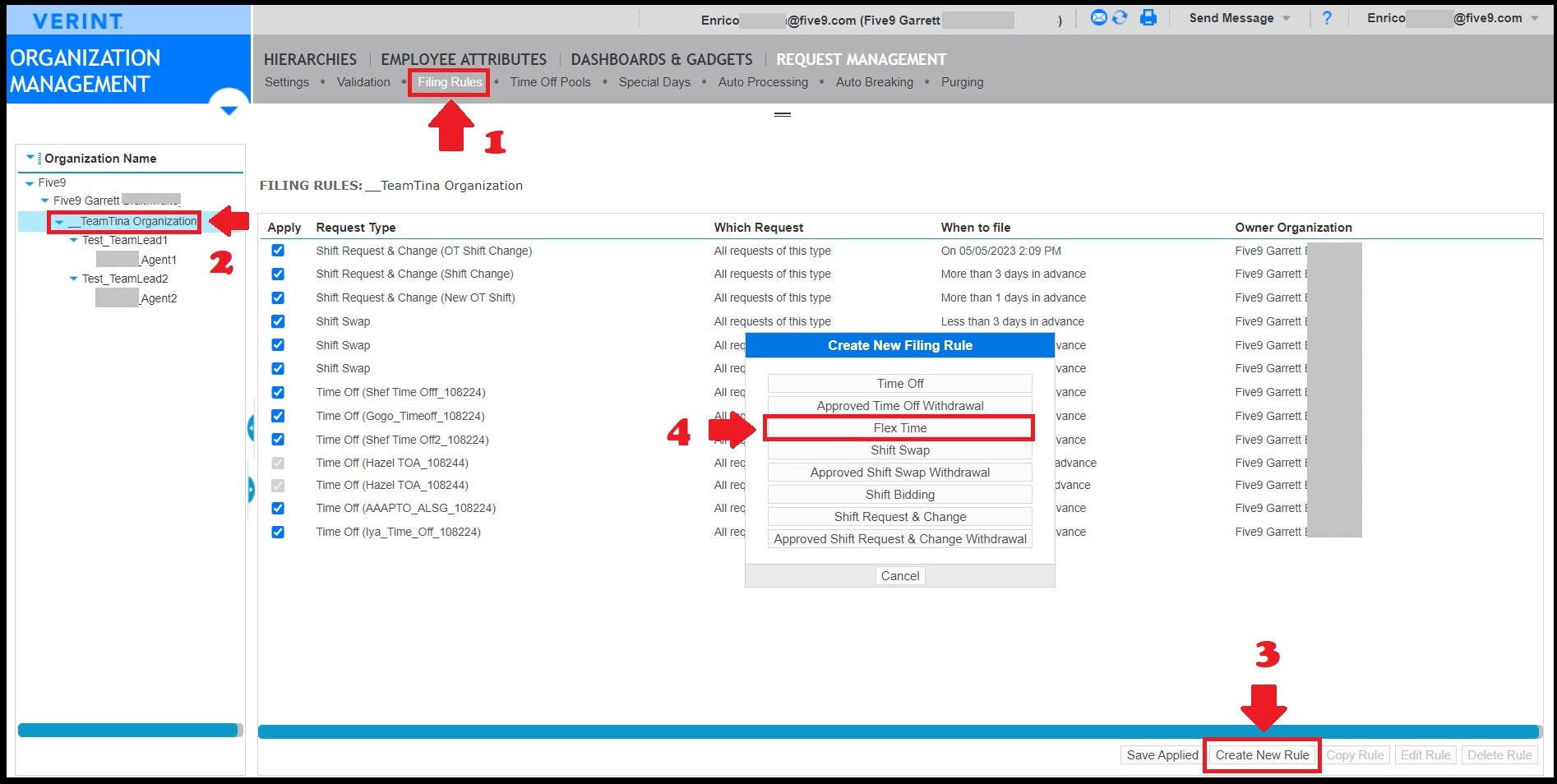Collapse the Test_TeamLead2 node

(73, 279)
